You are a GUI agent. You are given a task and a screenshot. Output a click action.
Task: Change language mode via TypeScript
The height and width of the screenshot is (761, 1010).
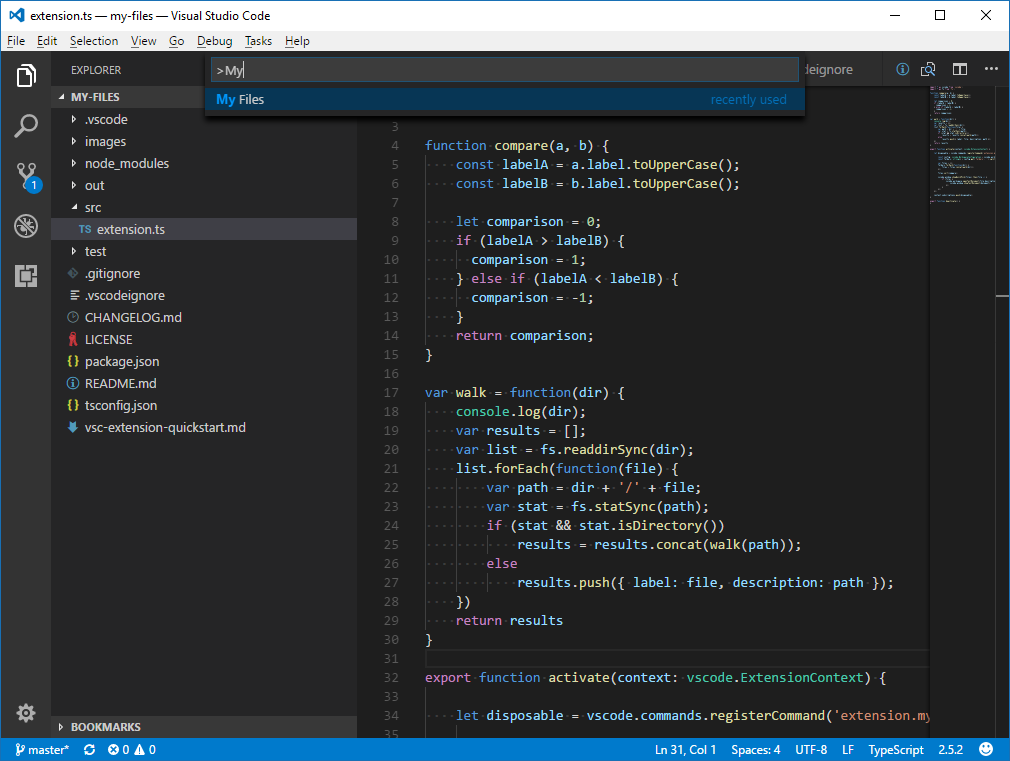[895, 749]
